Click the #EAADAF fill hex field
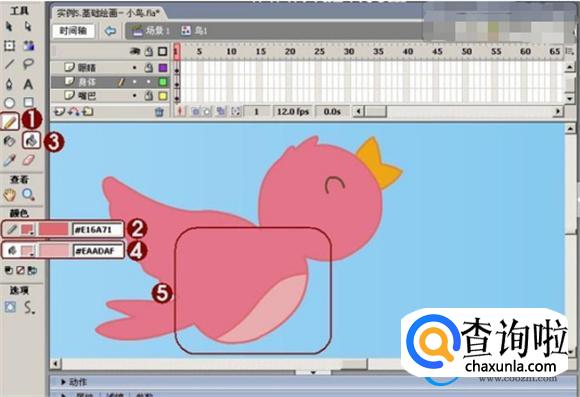 (98, 251)
